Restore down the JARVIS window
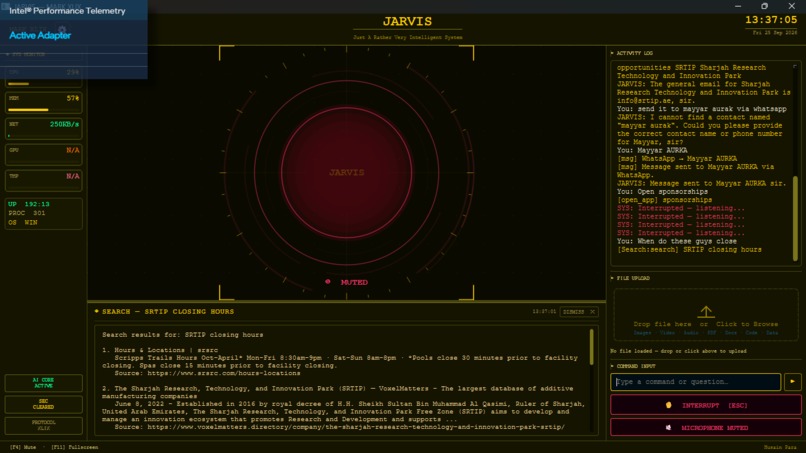 click(x=764, y=6)
